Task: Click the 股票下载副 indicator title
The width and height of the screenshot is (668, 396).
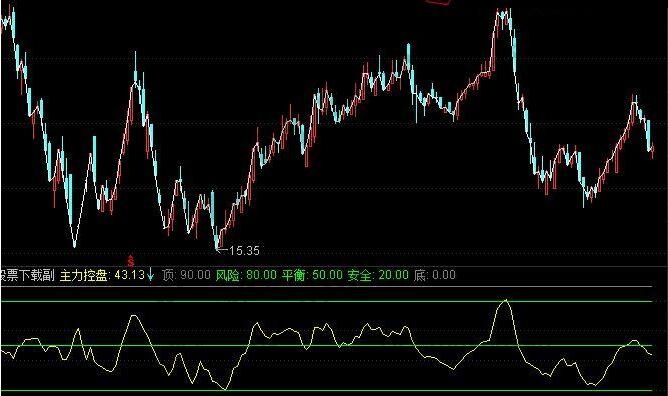Action: coord(27,275)
